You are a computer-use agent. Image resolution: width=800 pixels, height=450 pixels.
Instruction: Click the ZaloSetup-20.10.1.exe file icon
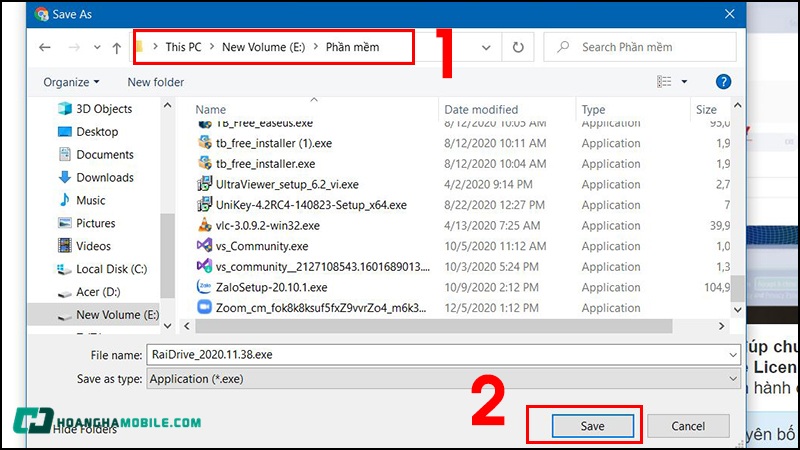[x=205, y=287]
